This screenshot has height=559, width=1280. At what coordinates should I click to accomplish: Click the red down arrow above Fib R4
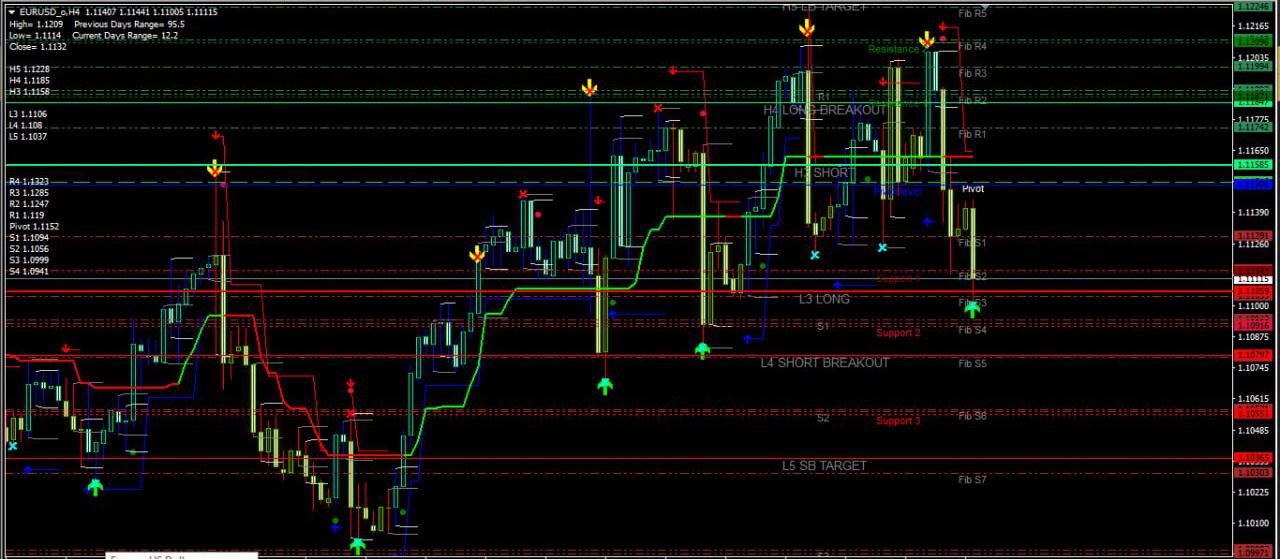click(943, 27)
